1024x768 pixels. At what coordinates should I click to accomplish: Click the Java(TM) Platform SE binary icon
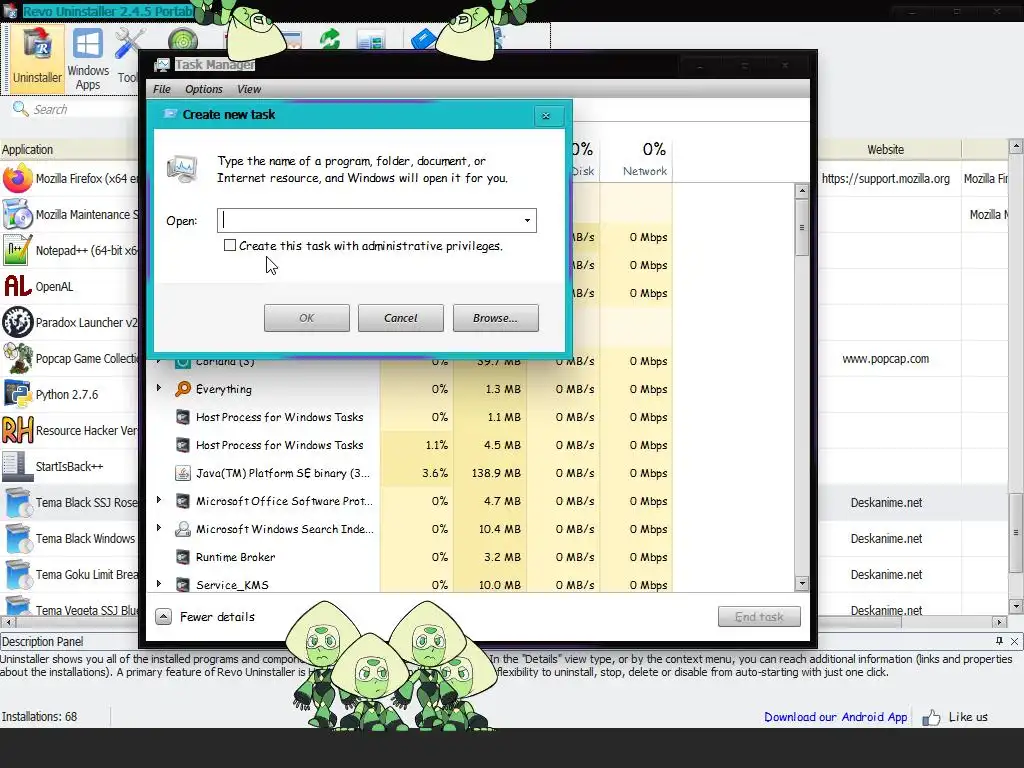[x=183, y=473]
